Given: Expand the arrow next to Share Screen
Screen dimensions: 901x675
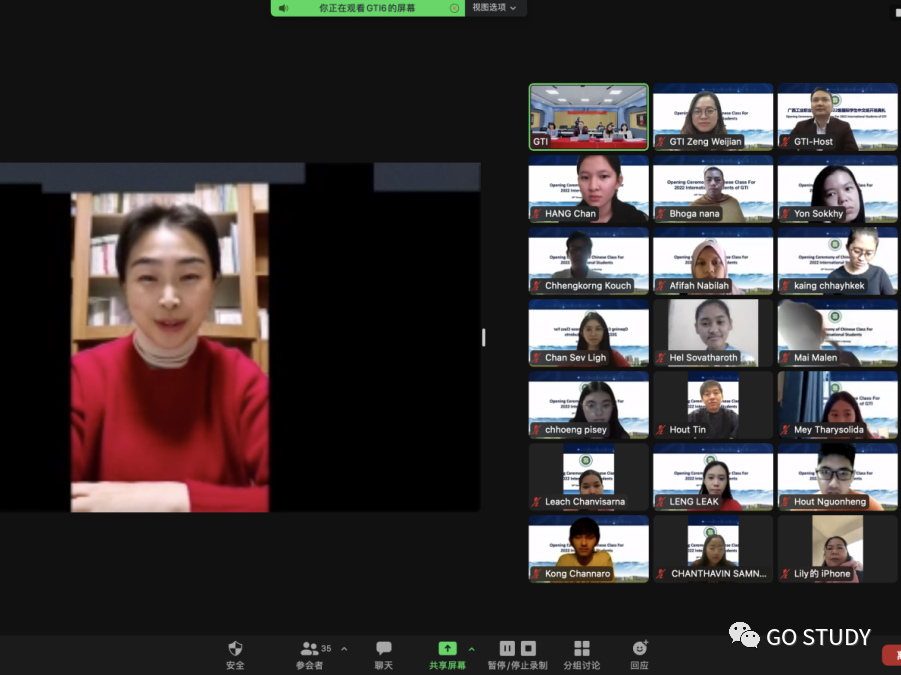Looking at the screenshot, I should pos(472,648).
